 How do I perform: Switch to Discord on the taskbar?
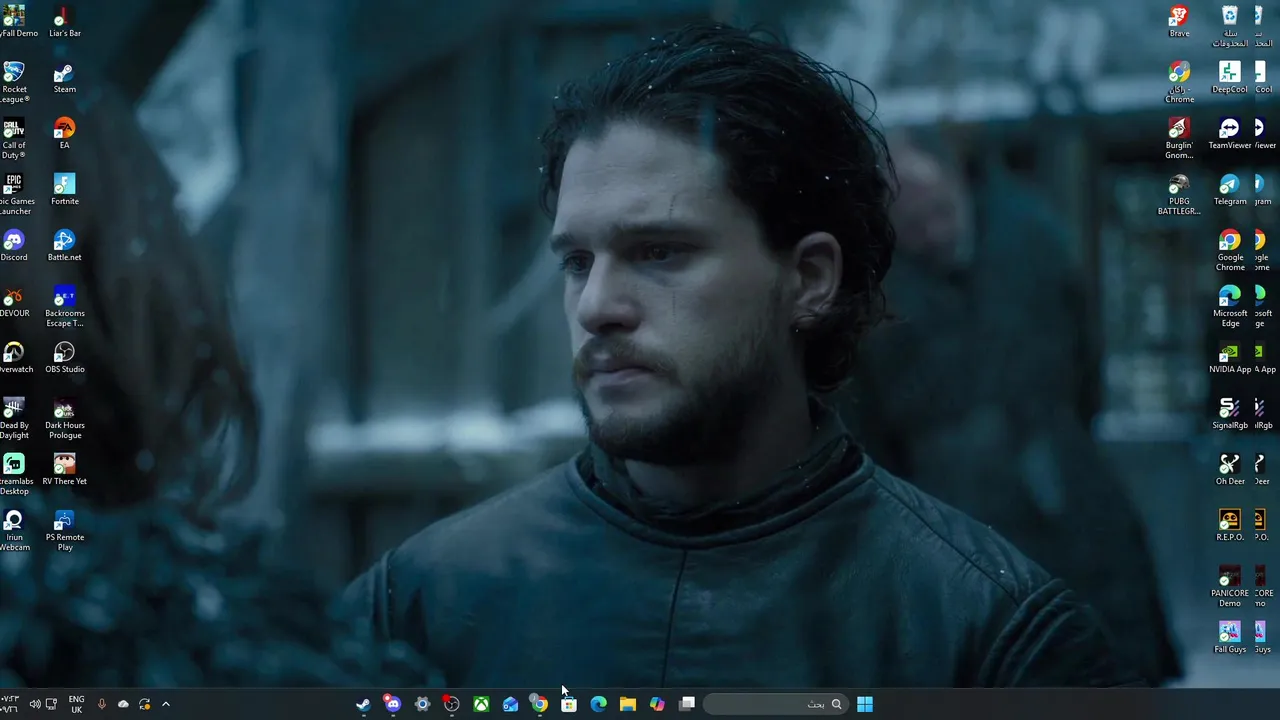point(392,704)
